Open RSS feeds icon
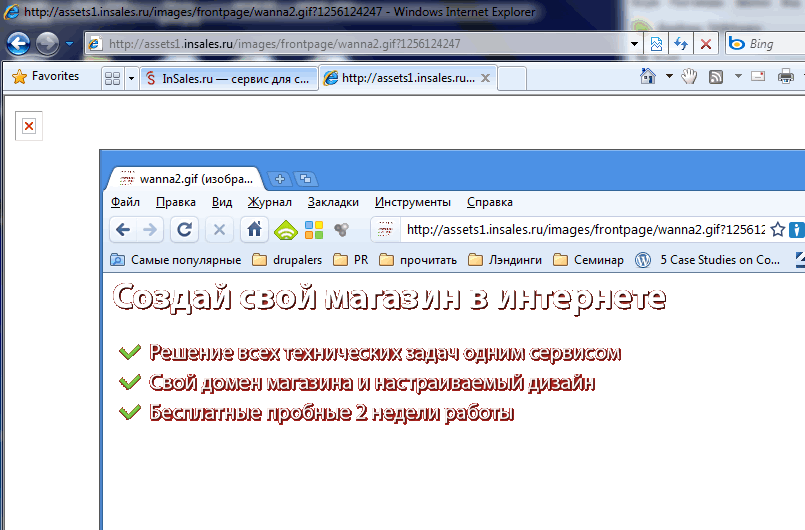805x530 pixels. tap(716, 77)
